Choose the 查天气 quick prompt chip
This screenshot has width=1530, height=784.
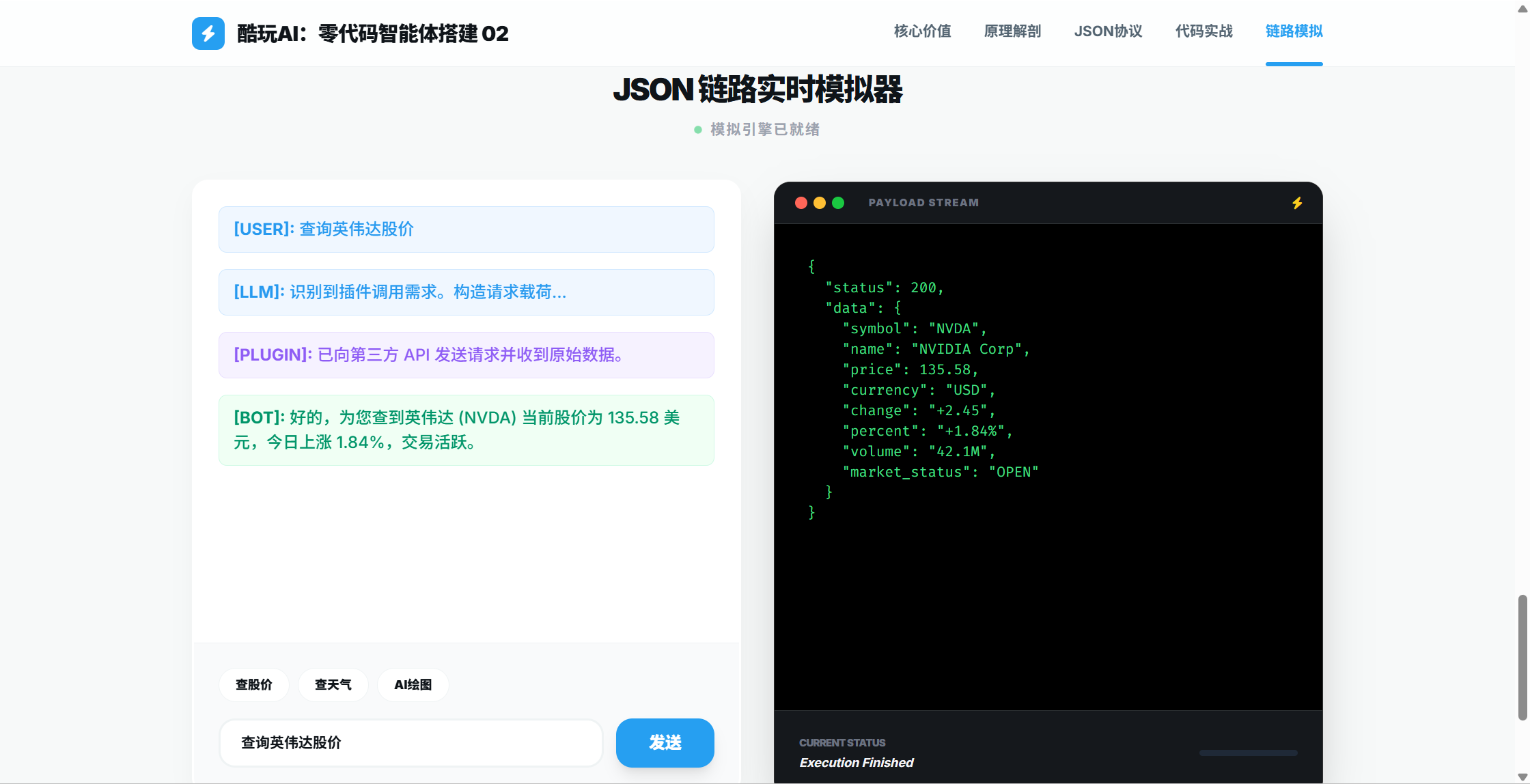click(x=333, y=685)
